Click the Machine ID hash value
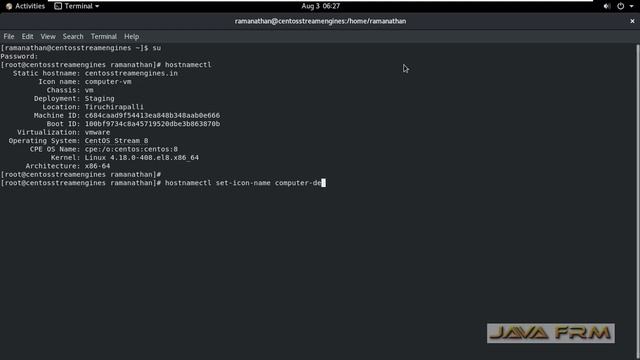The image size is (640, 360). pyautogui.click(x=152, y=116)
